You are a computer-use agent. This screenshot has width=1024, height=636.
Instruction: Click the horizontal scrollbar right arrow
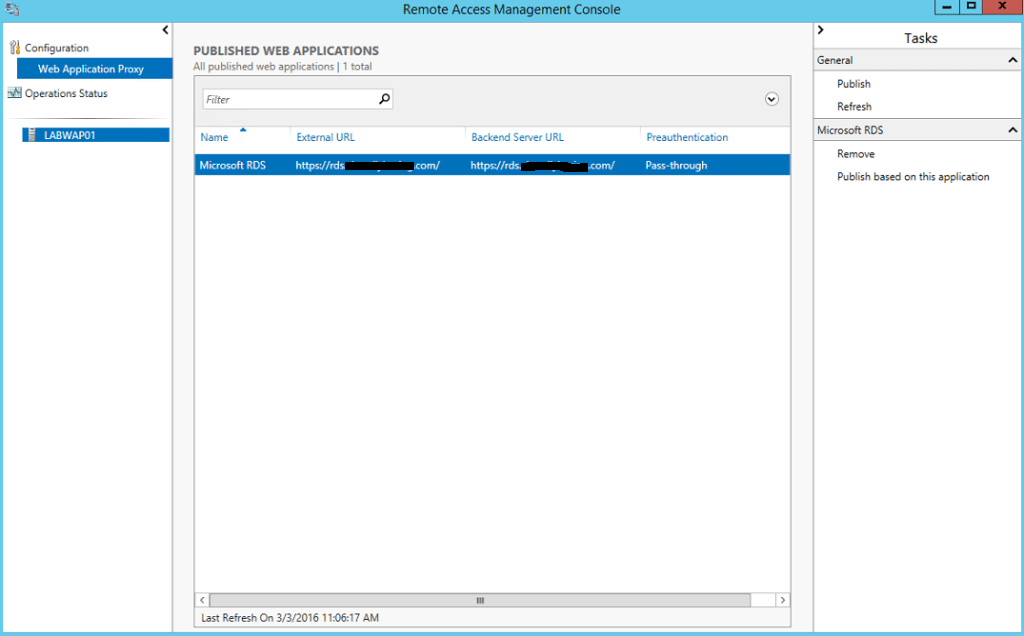(x=782, y=600)
